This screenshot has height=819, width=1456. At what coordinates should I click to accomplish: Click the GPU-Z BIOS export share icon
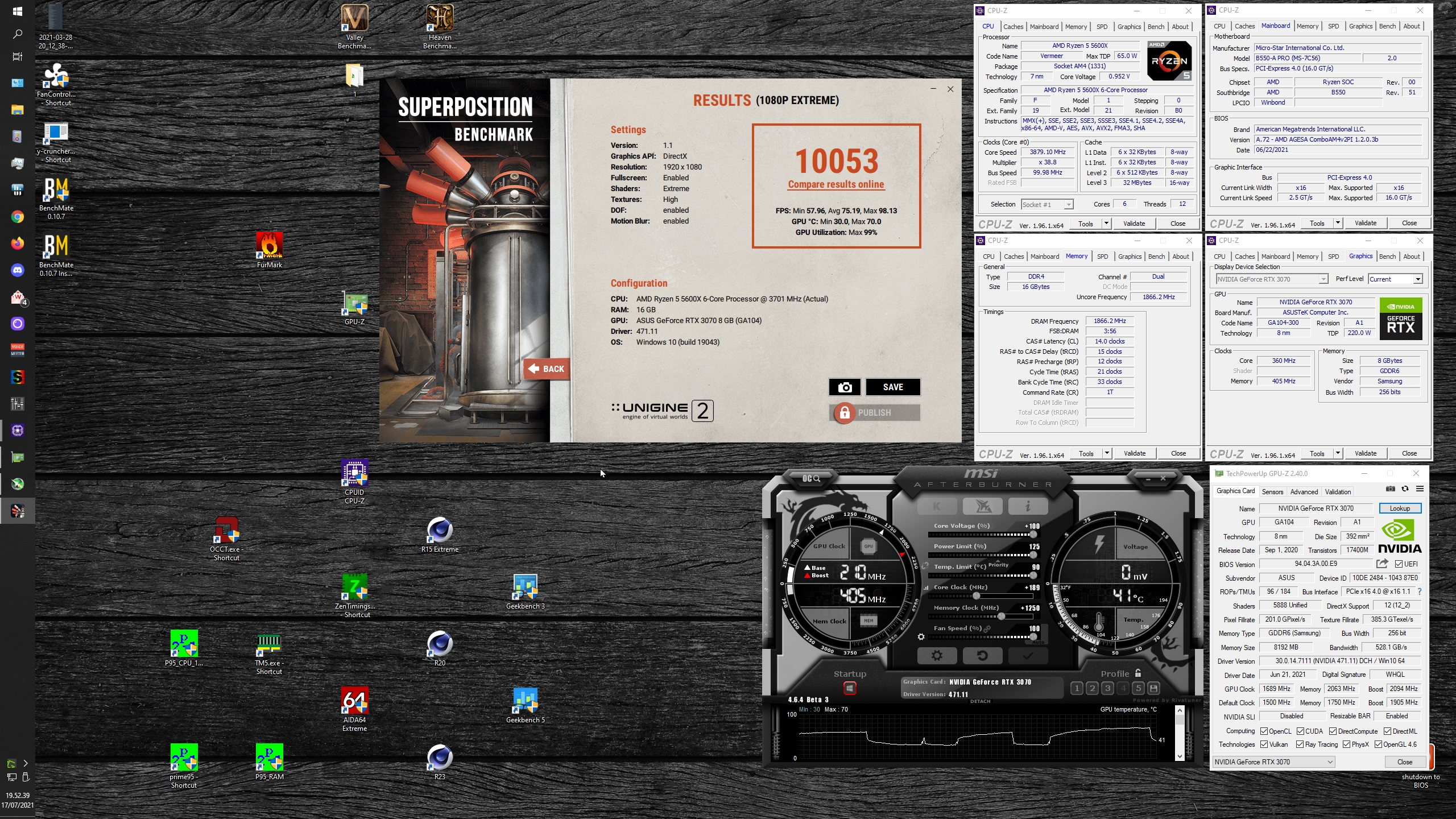pos(1382,564)
